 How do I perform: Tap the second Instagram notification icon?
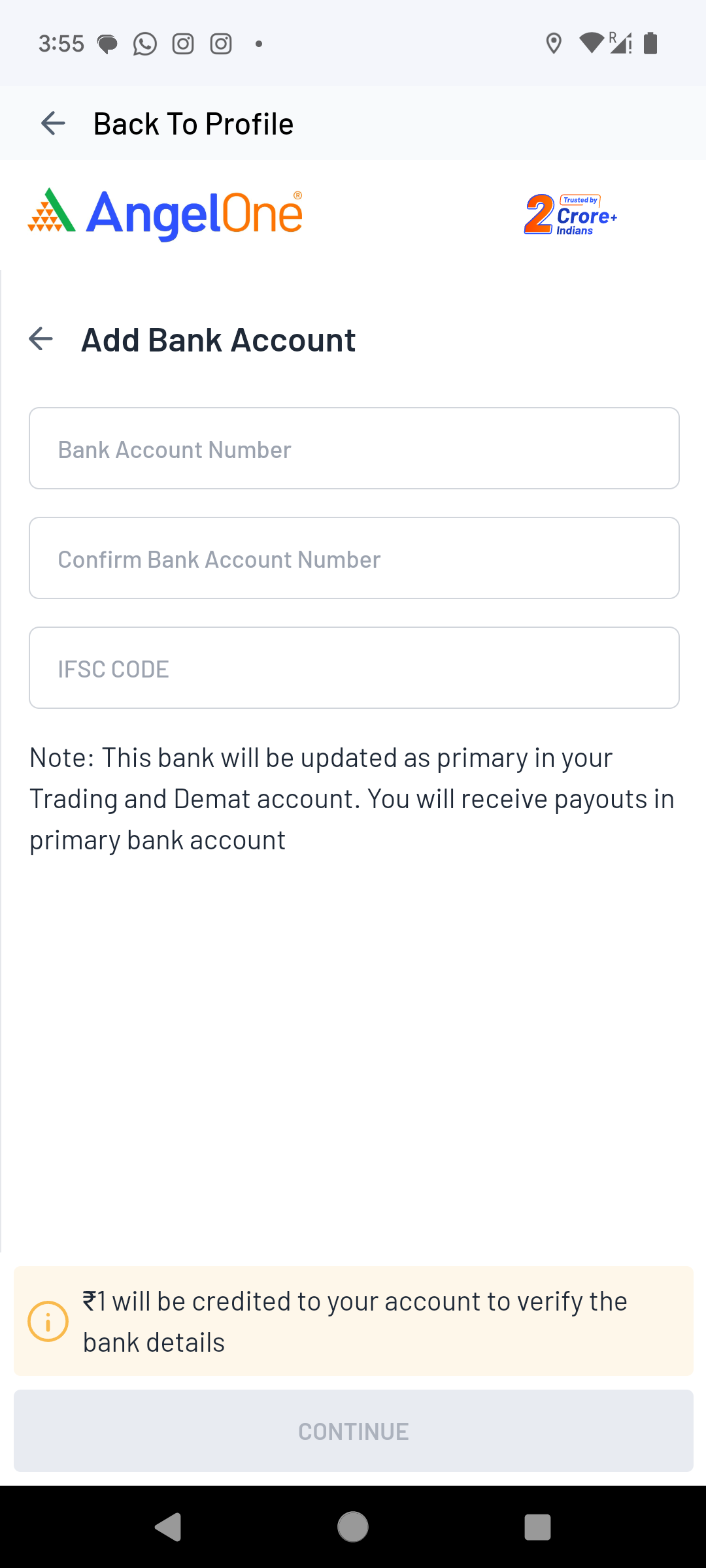221,44
